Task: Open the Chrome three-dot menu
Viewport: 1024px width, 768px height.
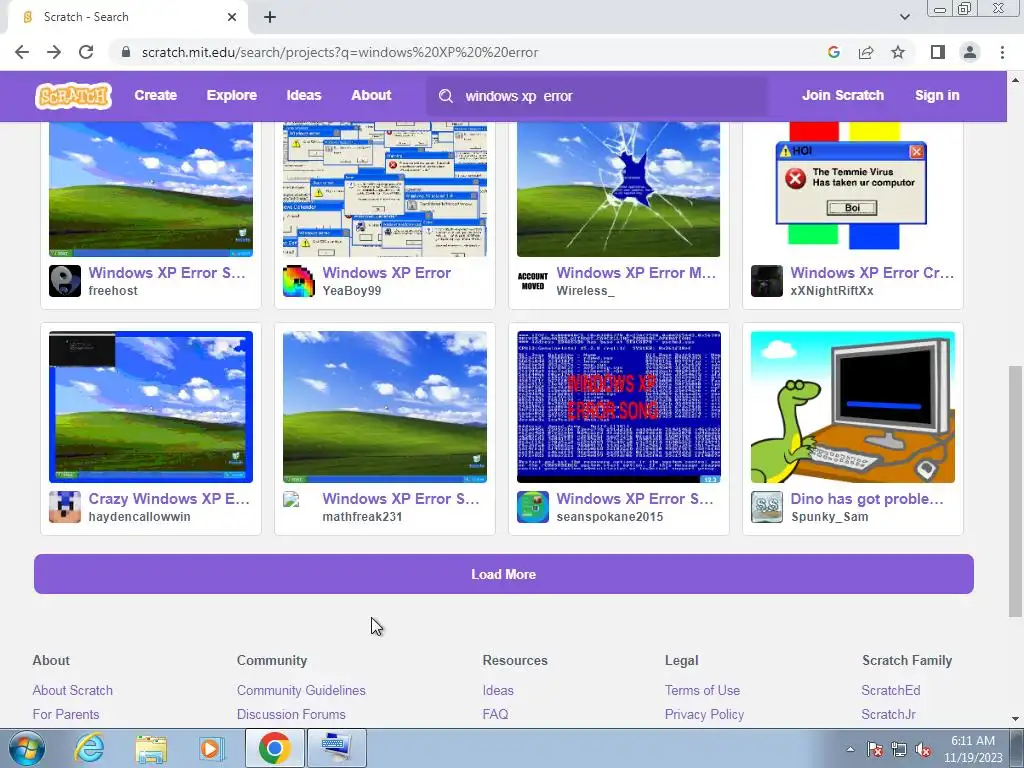Action: pyautogui.click(x=1002, y=52)
